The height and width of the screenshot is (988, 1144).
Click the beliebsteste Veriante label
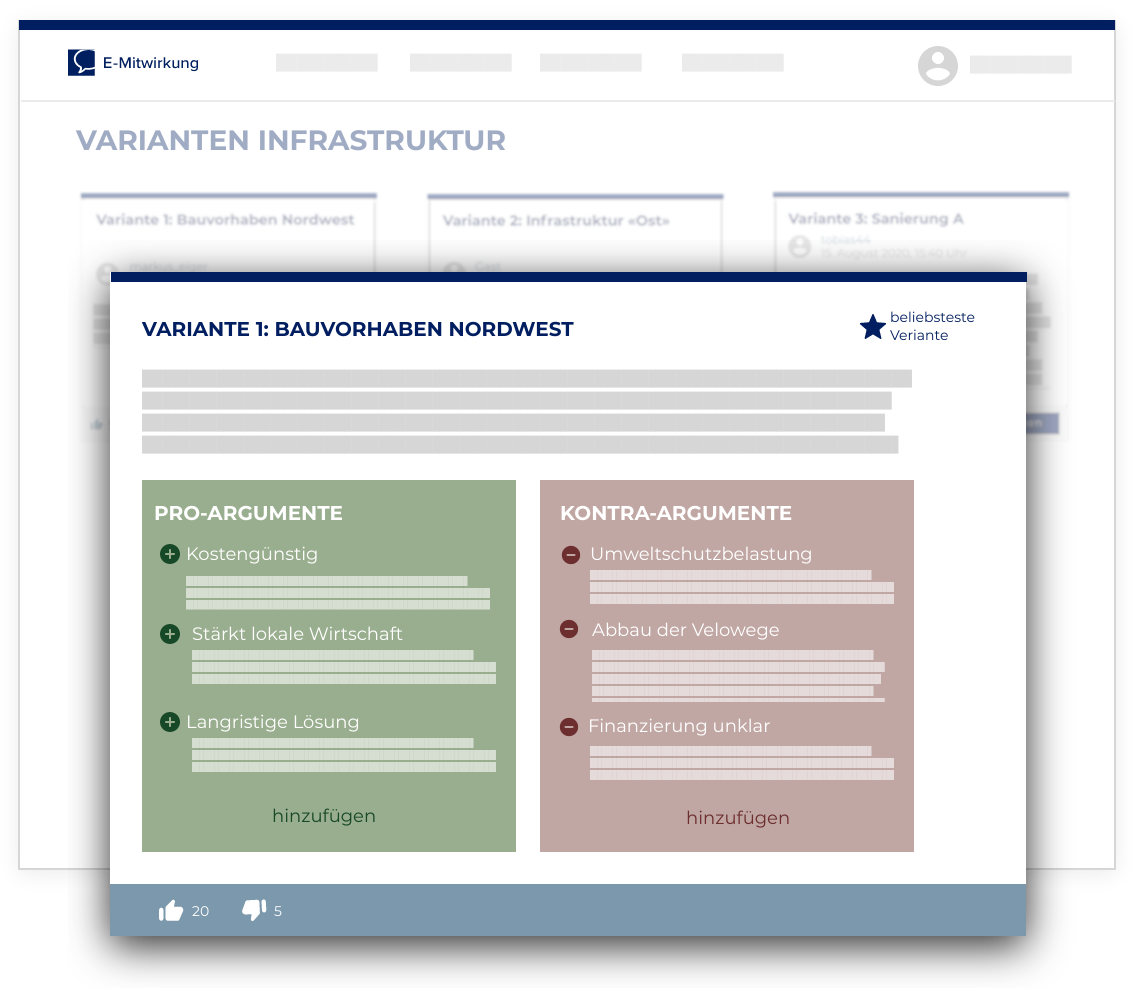click(934, 327)
